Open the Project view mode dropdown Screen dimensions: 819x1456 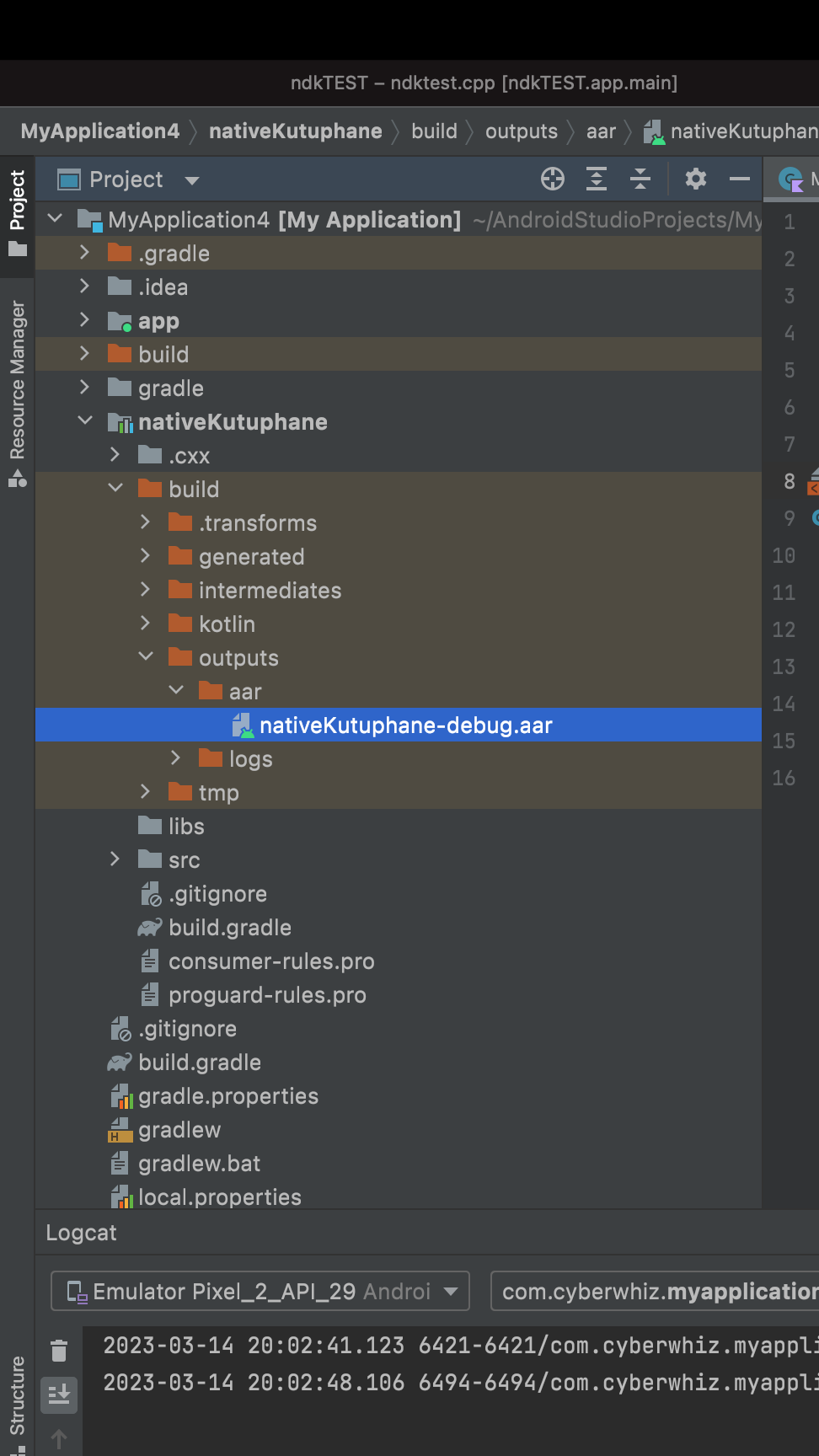pyautogui.click(x=128, y=179)
